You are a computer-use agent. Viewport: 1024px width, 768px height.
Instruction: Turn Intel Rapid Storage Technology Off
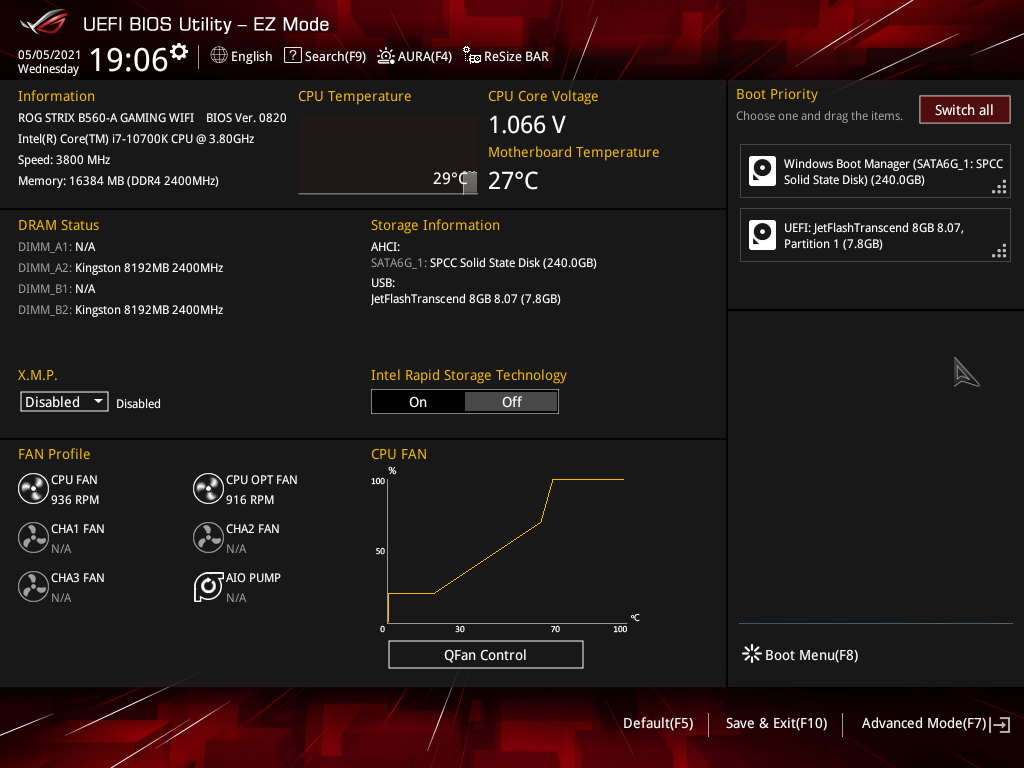tap(511, 402)
